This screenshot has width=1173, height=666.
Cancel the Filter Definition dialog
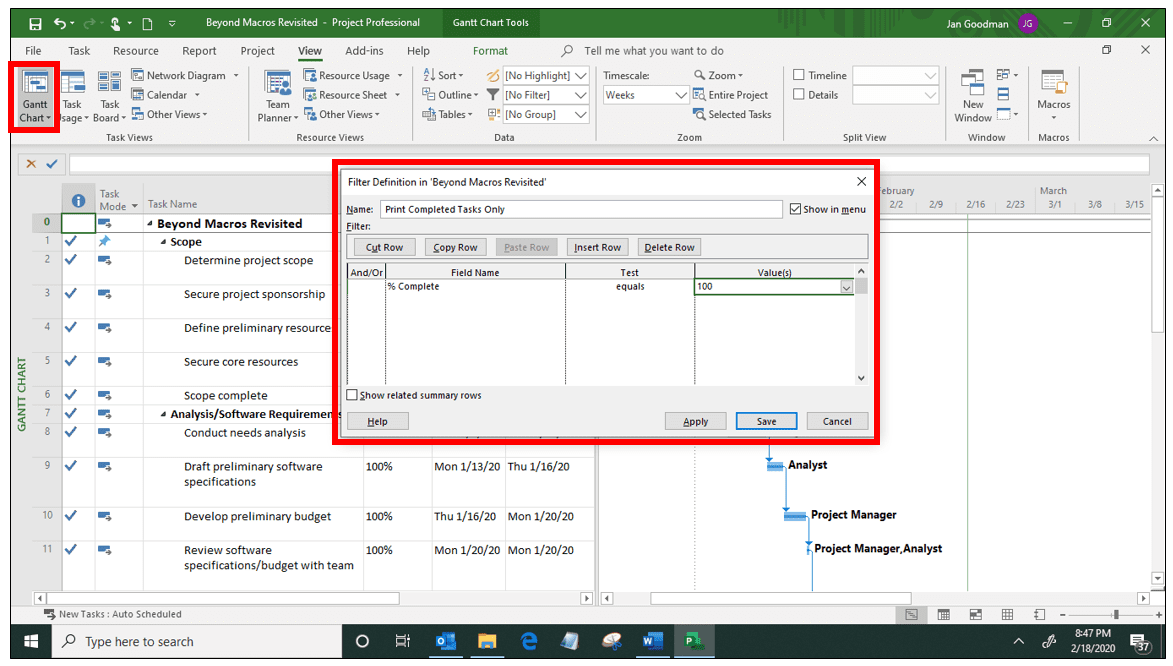click(x=837, y=421)
